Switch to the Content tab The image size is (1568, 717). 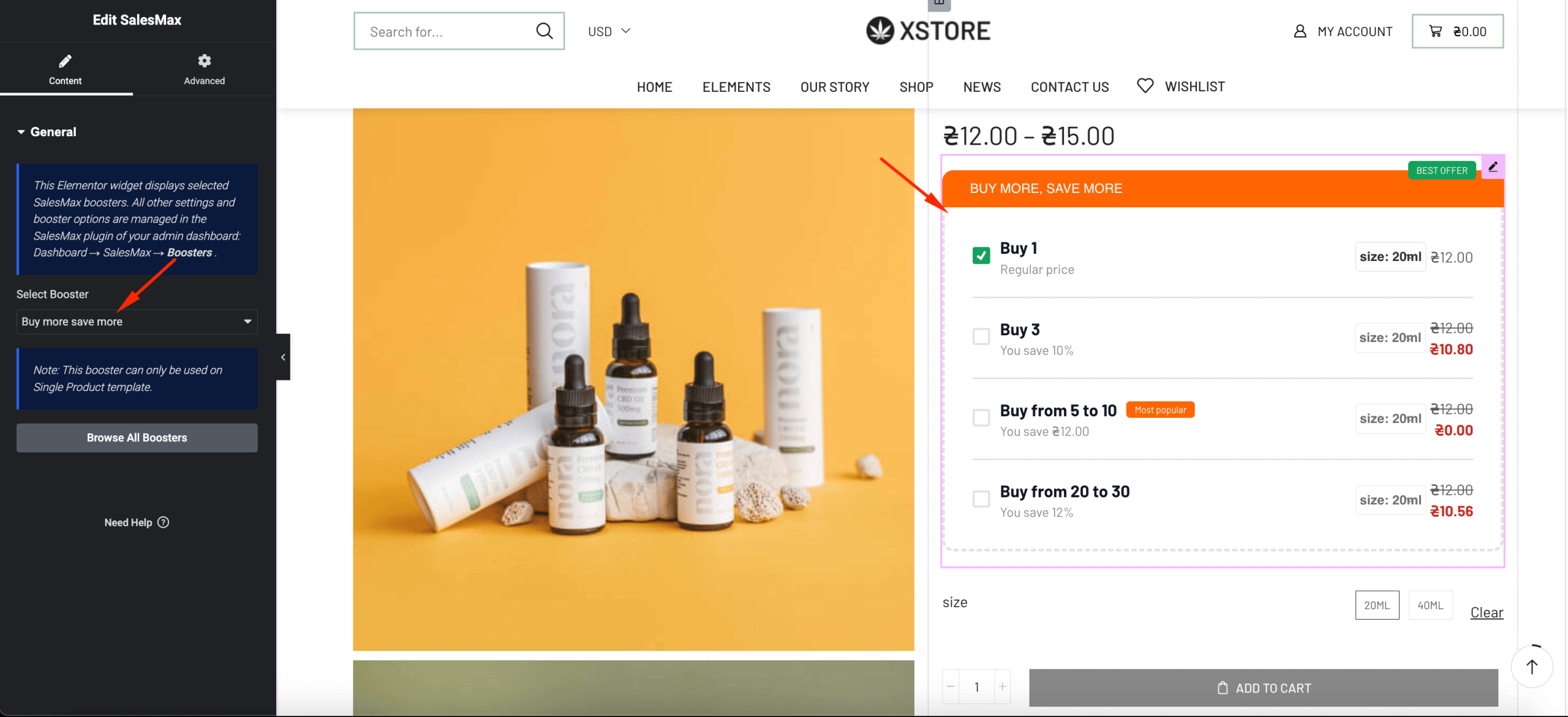pyautogui.click(x=66, y=69)
